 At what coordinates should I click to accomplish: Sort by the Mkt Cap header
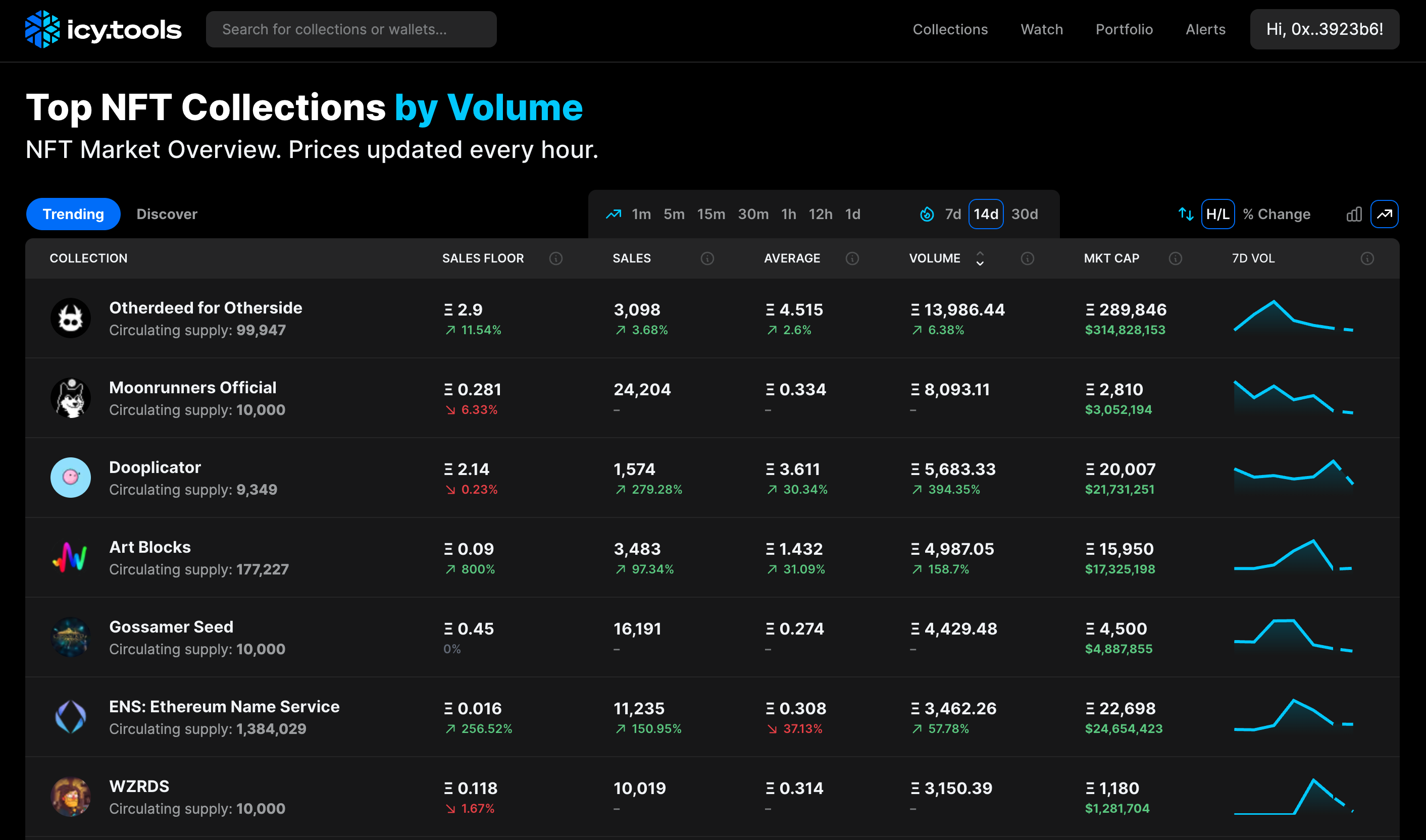(x=1111, y=258)
